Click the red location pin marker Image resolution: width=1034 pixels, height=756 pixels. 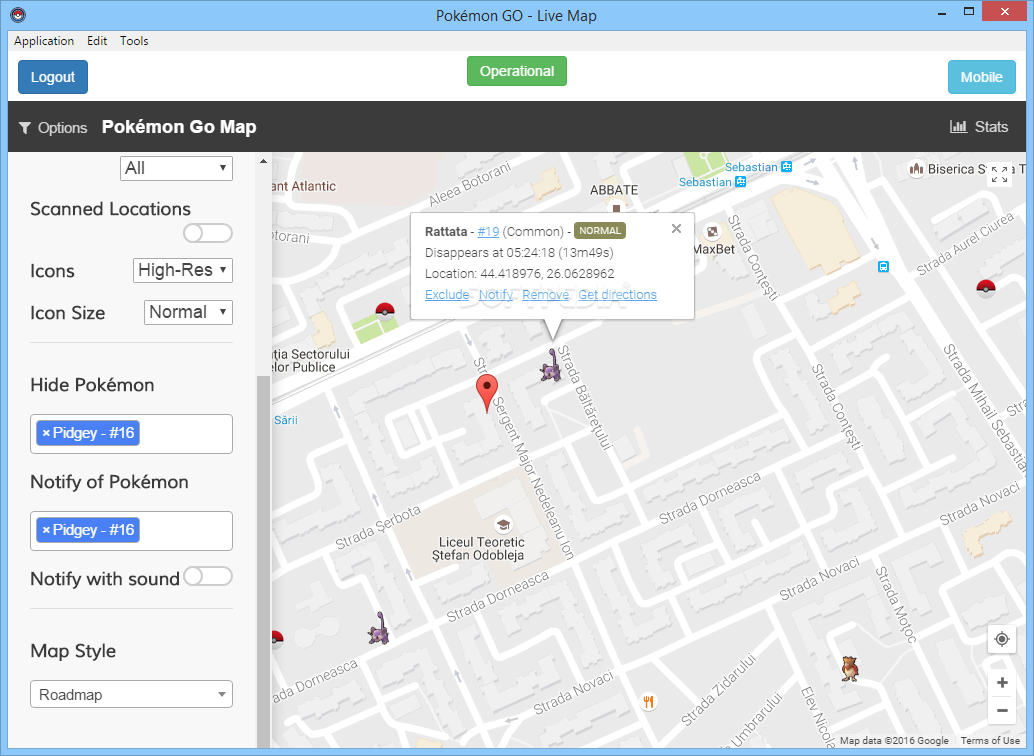(487, 393)
